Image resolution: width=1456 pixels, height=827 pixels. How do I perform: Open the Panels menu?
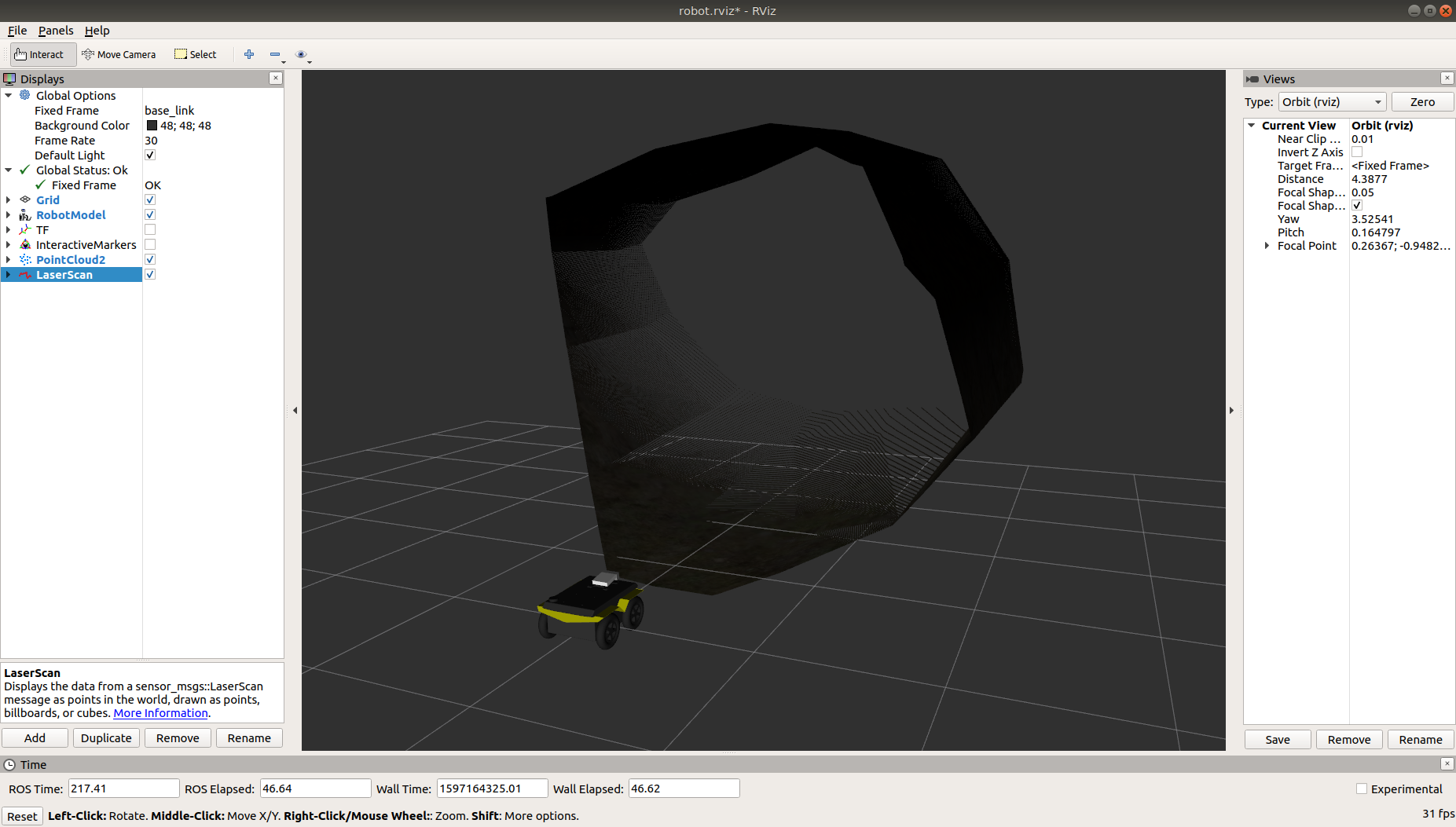(56, 31)
